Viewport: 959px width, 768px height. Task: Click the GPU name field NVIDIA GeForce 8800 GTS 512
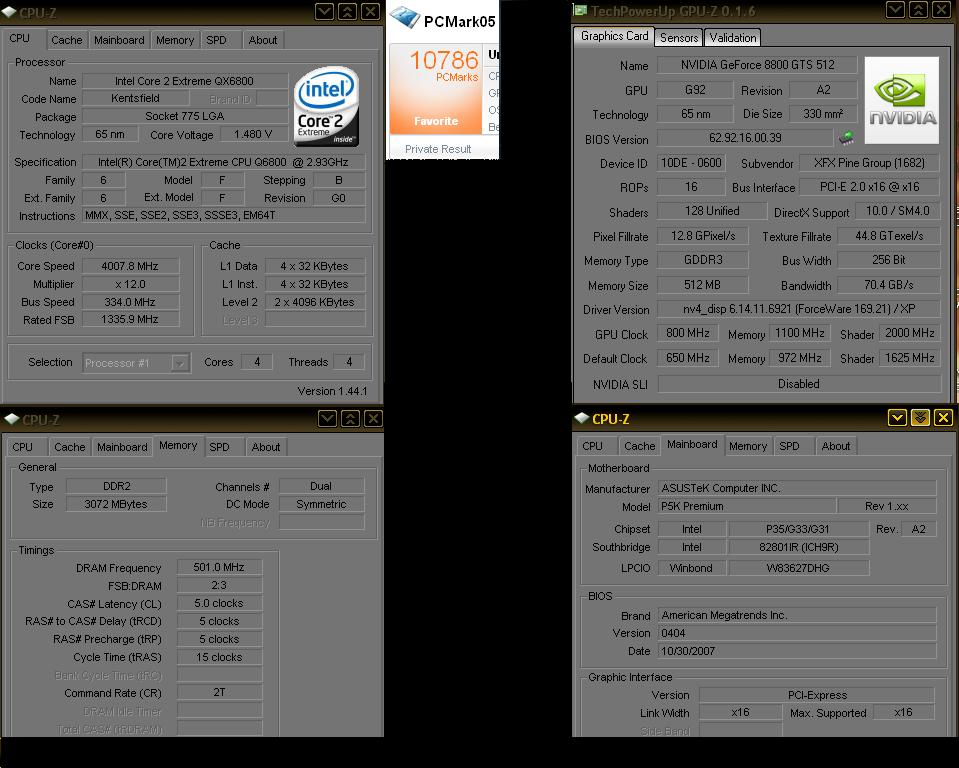(x=757, y=65)
